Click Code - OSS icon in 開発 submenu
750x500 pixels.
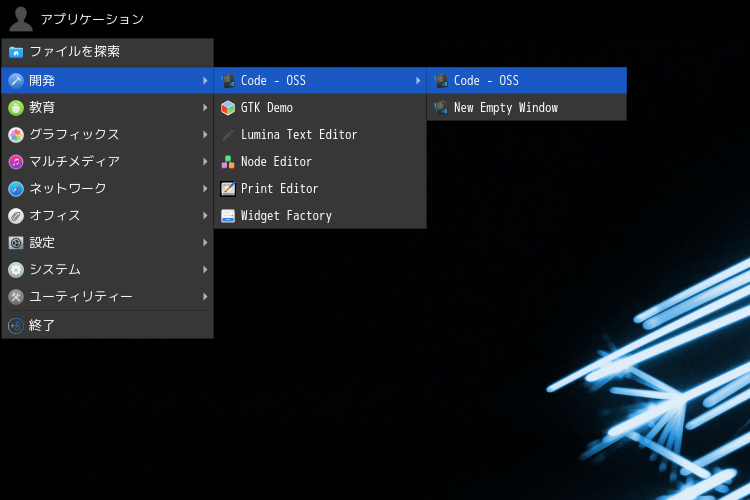(x=228, y=81)
